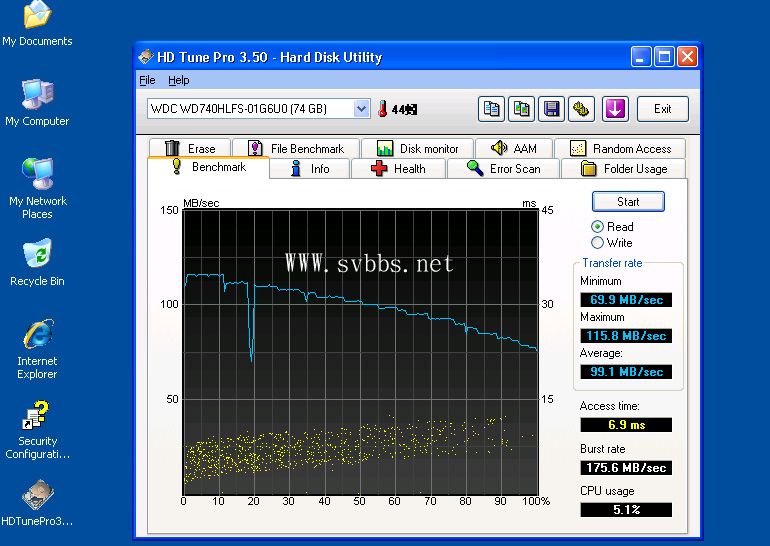
Task: Switch to the Error Scan tab
Action: click(x=504, y=169)
